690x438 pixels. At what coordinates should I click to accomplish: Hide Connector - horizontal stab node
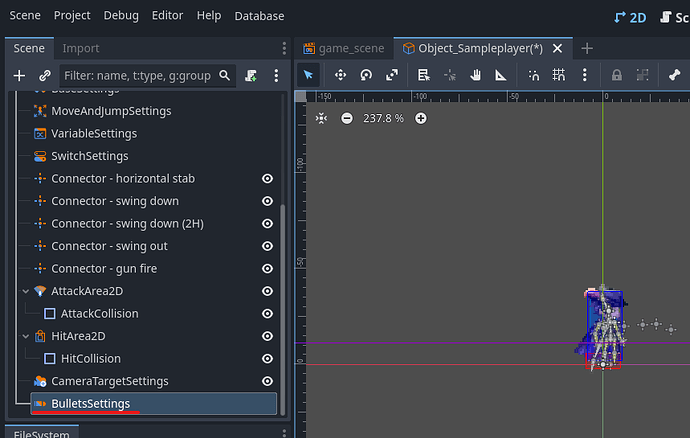pos(268,178)
